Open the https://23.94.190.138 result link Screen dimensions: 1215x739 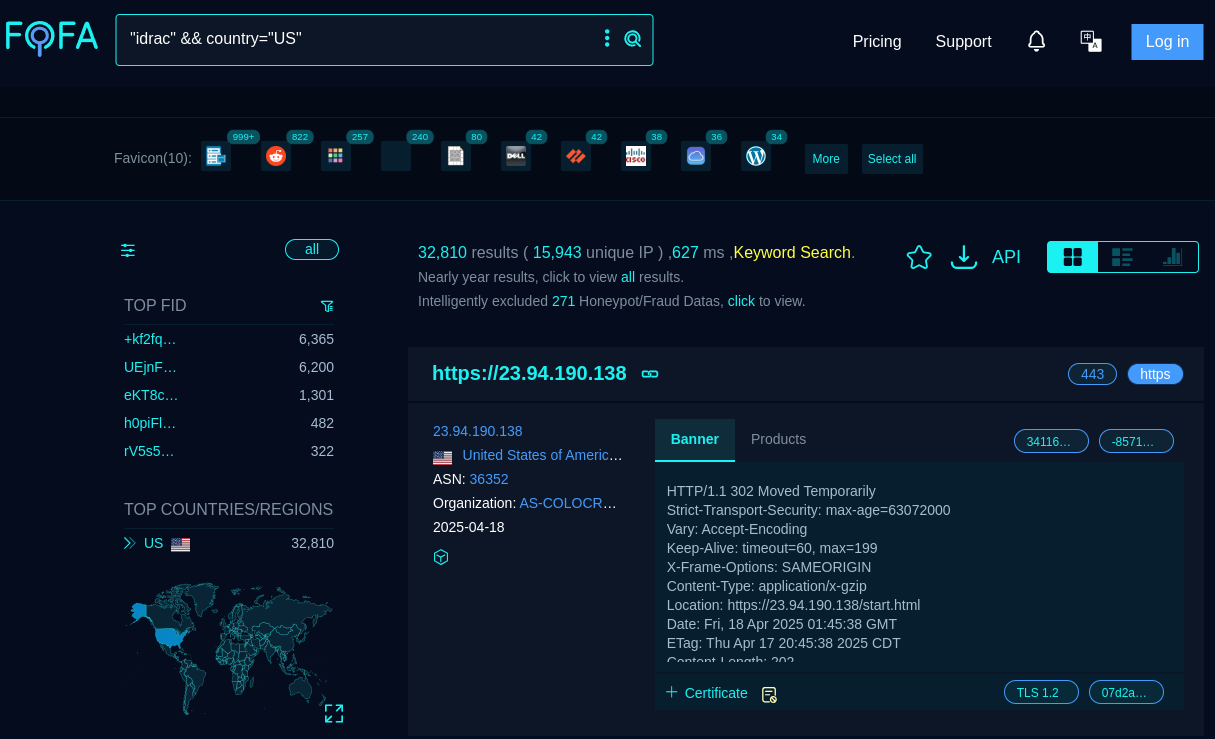pyautogui.click(x=529, y=373)
